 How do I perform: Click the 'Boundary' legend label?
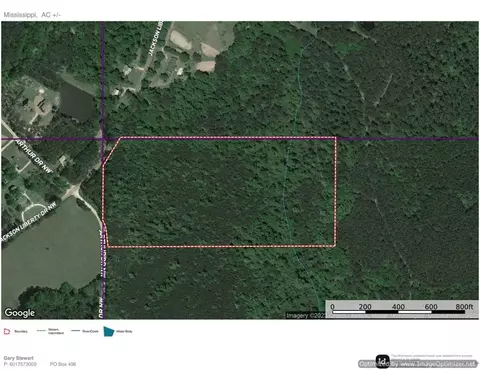tap(21, 331)
